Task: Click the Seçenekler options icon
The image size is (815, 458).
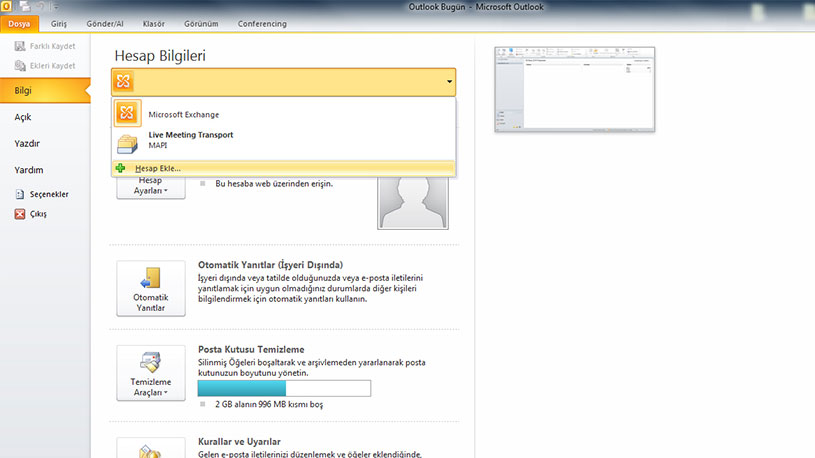Action: click(x=20, y=194)
